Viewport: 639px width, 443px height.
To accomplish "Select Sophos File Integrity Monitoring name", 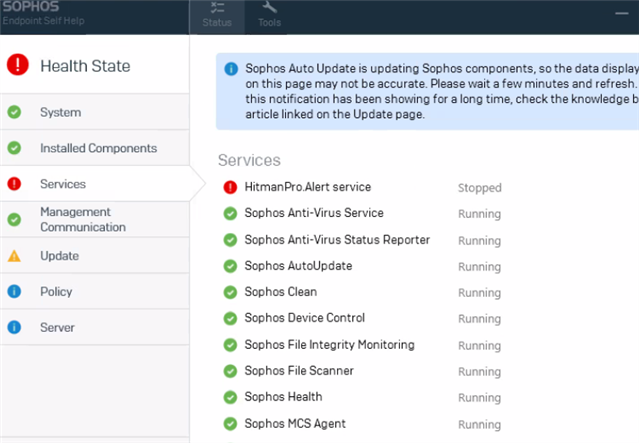I will point(329,345).
